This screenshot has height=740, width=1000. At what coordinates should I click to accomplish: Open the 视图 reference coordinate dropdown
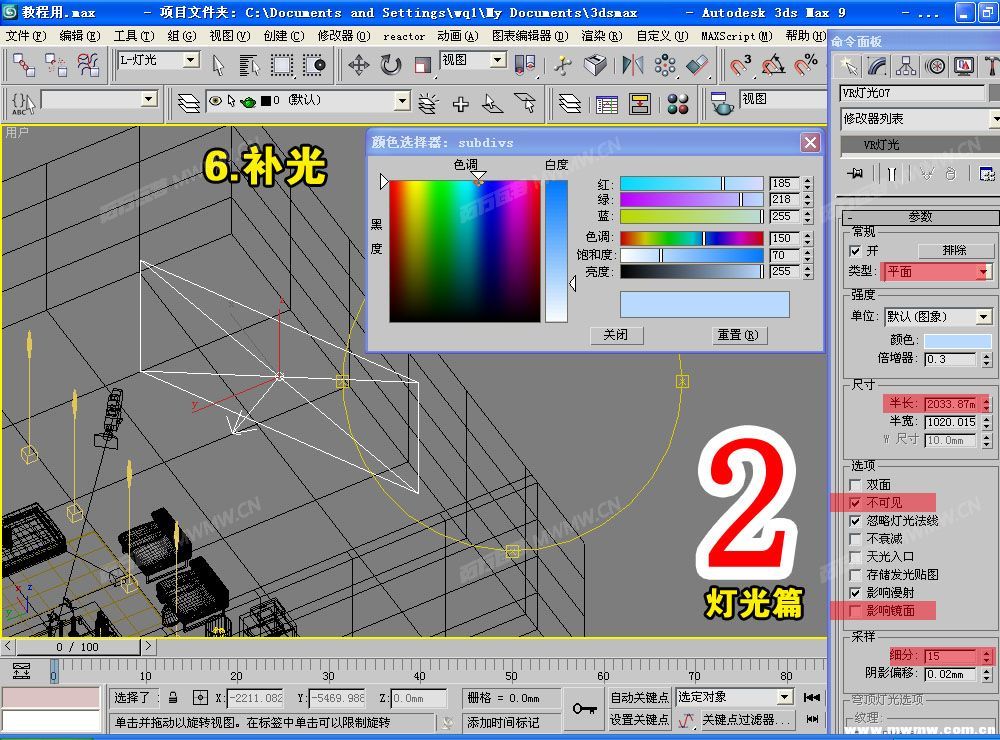click(x=498, y=60)
